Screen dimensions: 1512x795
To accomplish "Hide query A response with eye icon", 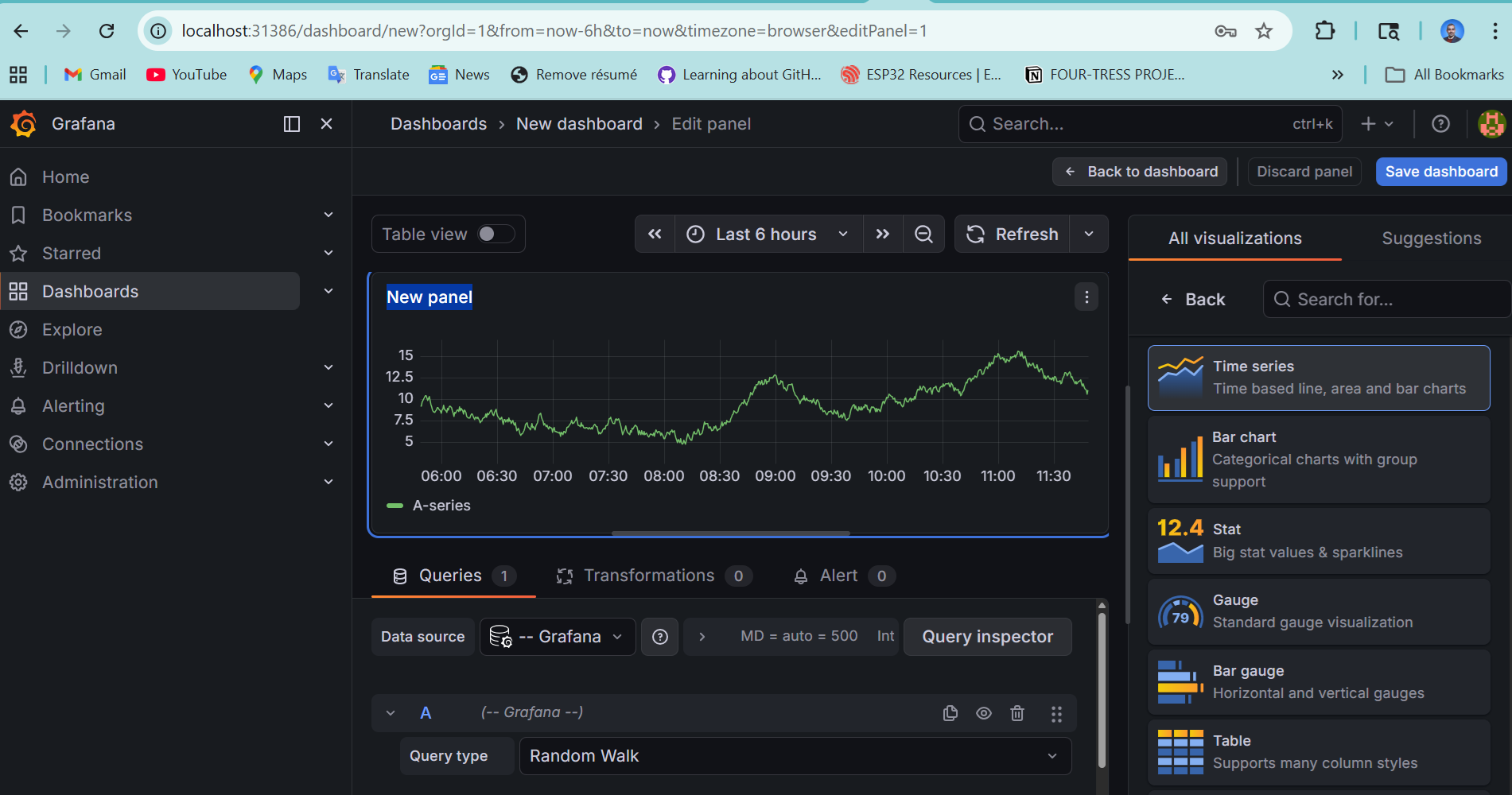I will coord(984,713).
